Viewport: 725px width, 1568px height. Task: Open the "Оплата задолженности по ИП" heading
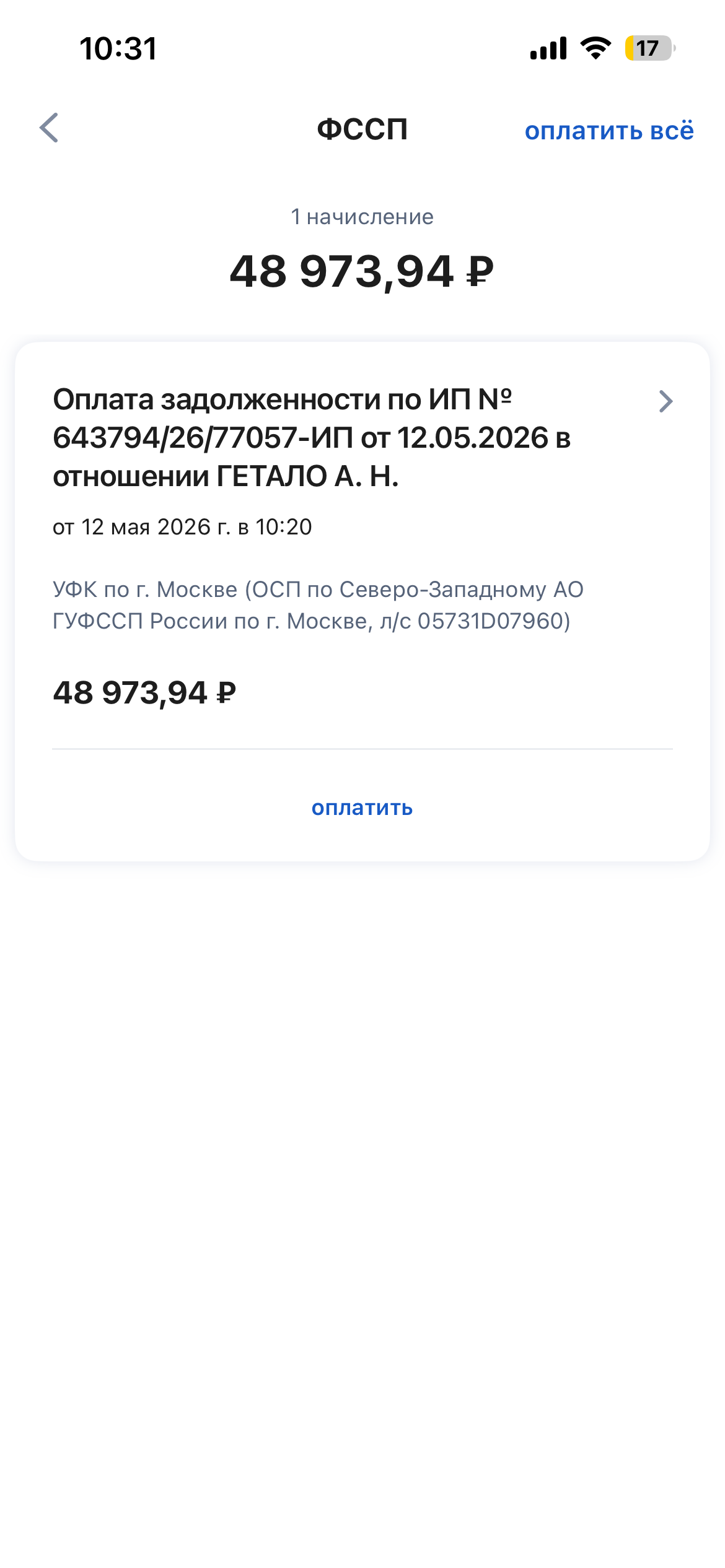pos(283,399)
